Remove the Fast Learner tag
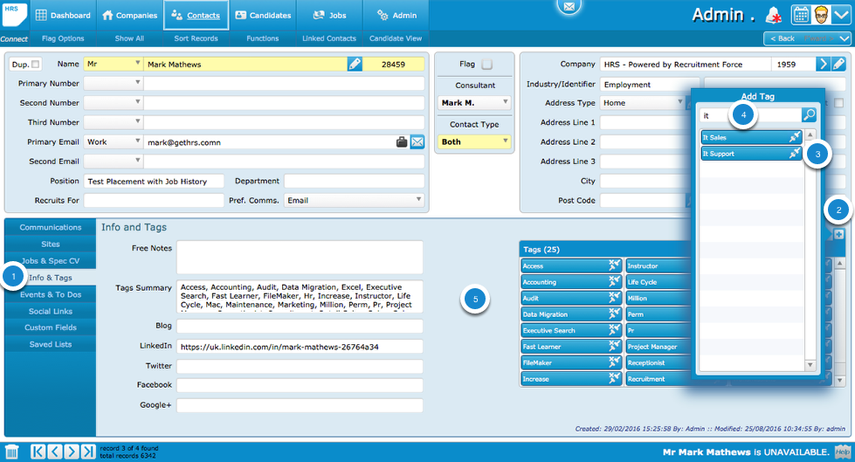This screenshot has height=462, width=855. (614, 346)
